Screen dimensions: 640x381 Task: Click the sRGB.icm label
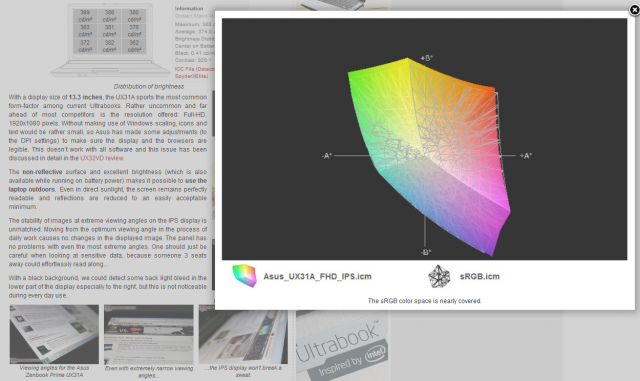coord(479,276)
